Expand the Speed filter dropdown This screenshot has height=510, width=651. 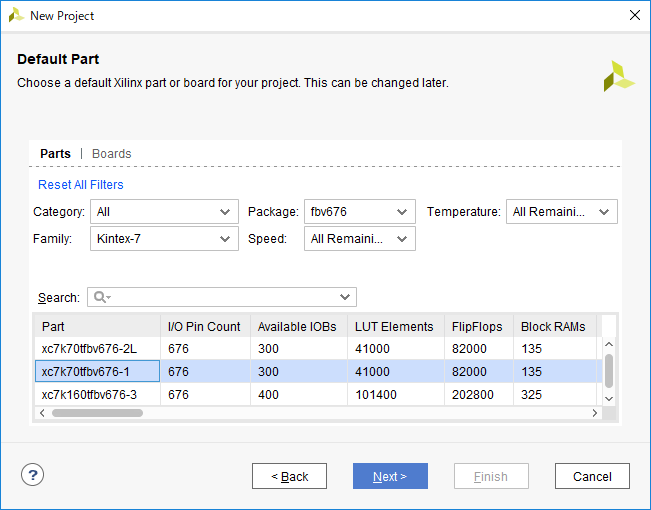(359, 239)
